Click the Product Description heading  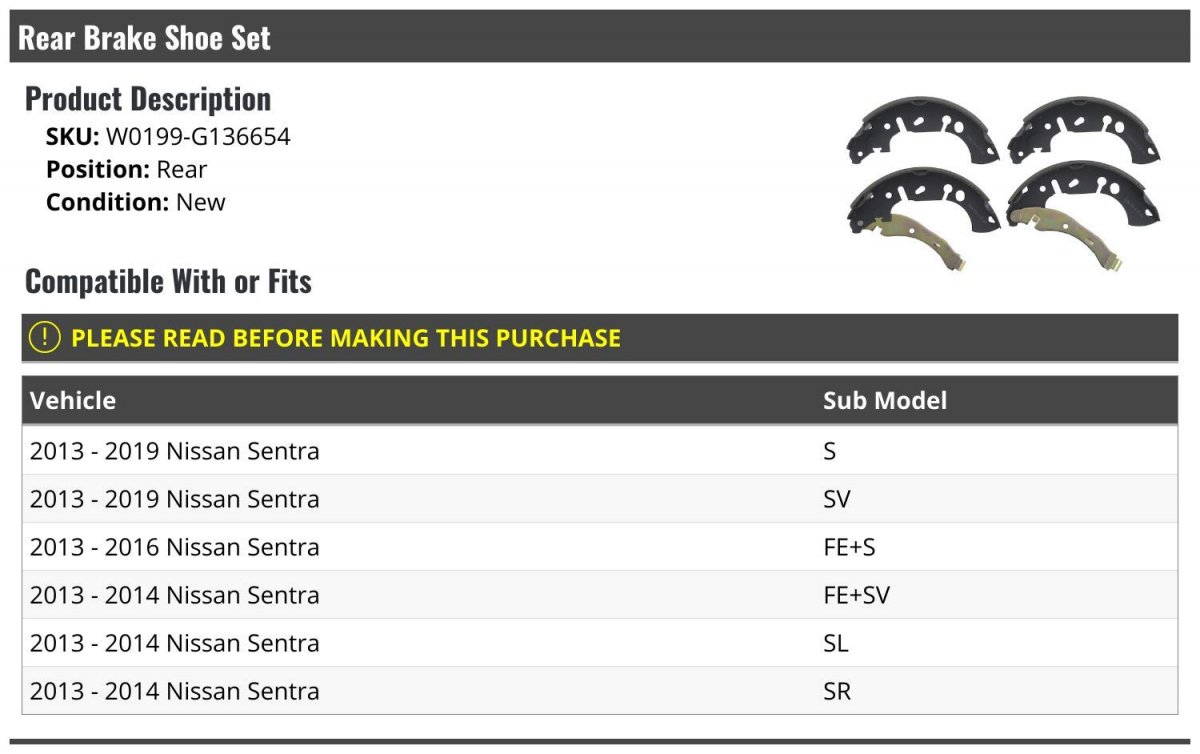[x=148, y=98]
